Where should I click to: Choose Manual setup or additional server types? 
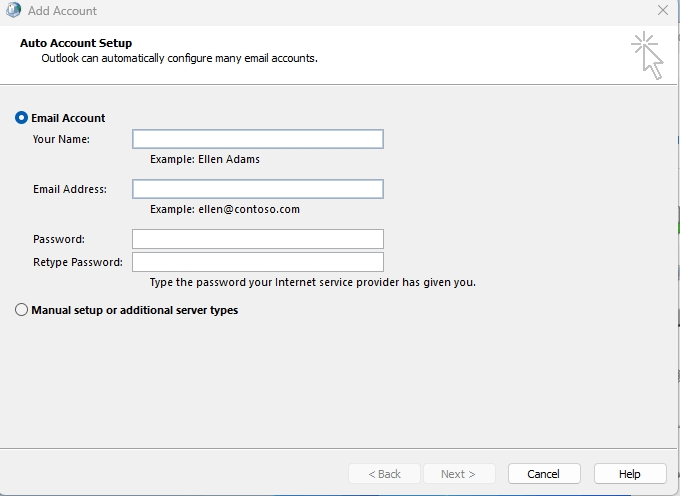coord(22,310)
